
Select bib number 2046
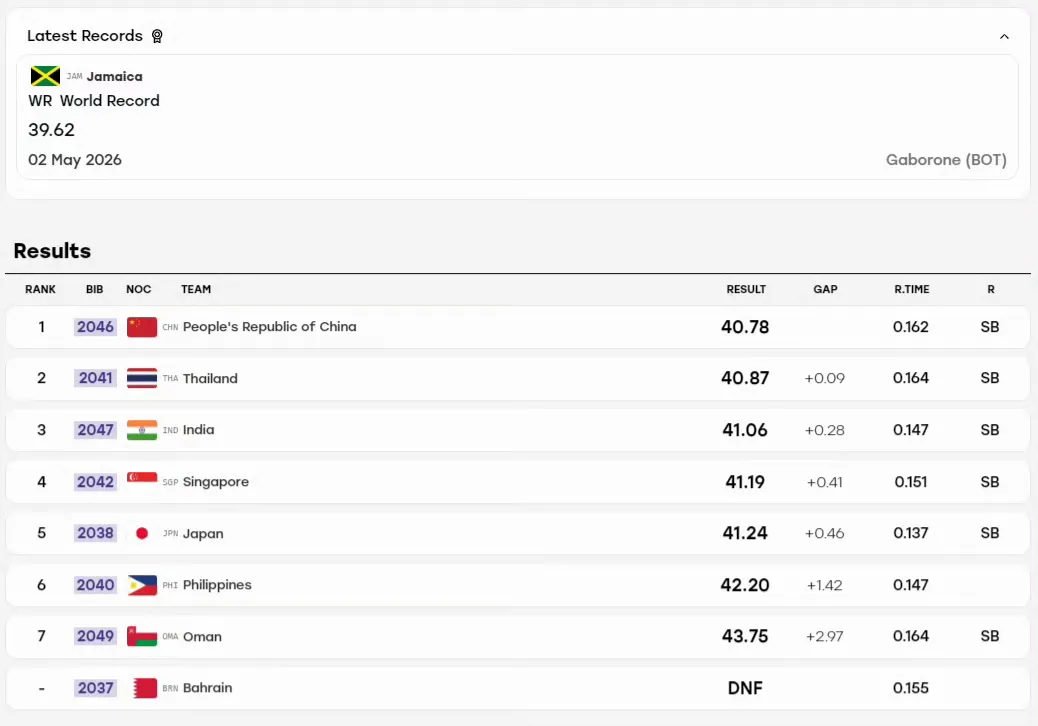95,327
